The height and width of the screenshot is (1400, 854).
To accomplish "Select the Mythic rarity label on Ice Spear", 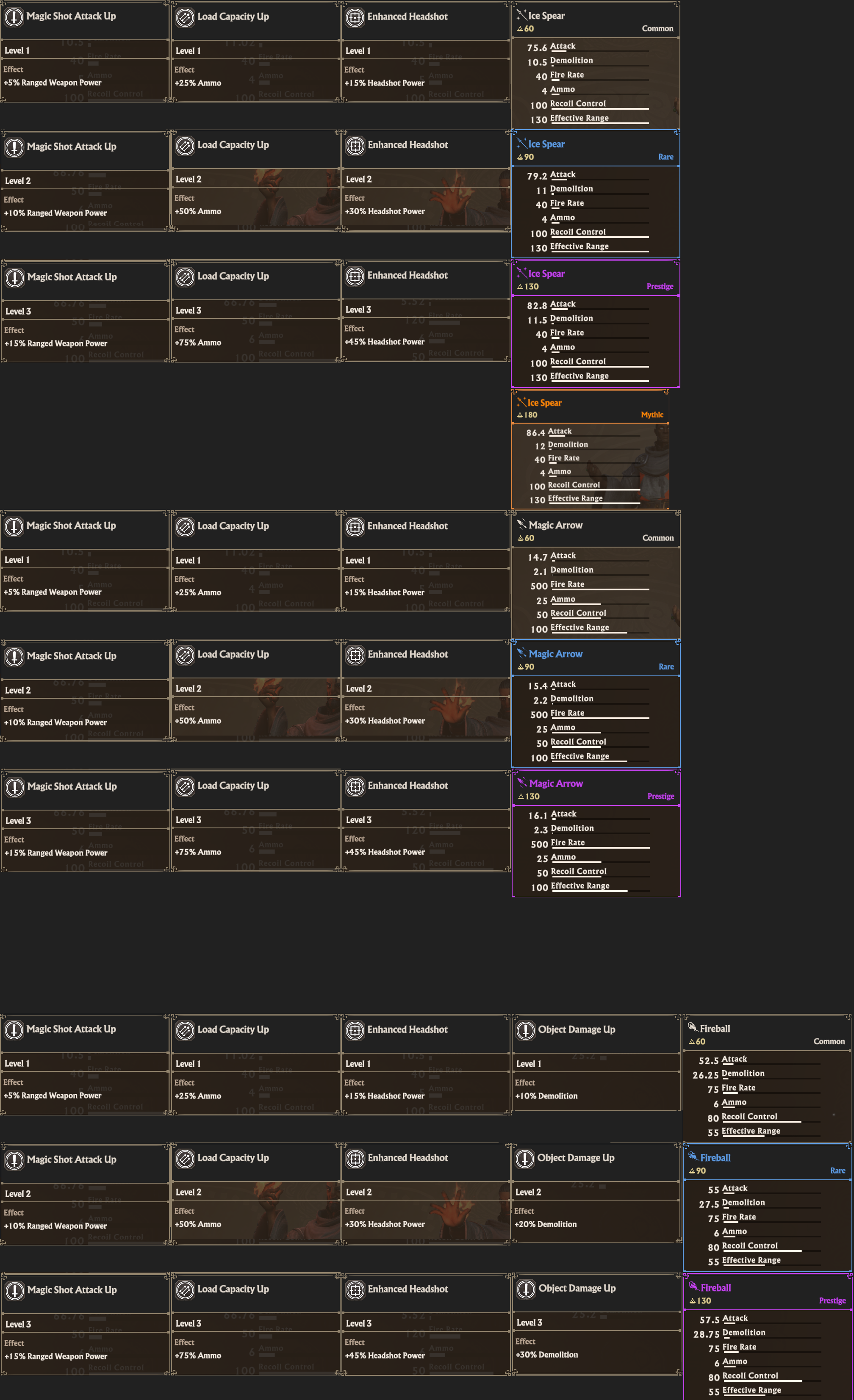I will click(x=652, y=415).
